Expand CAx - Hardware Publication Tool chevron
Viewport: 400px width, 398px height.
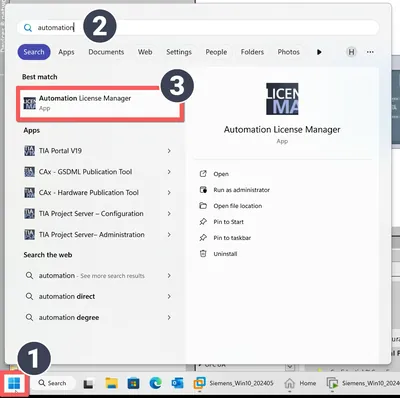169,193
